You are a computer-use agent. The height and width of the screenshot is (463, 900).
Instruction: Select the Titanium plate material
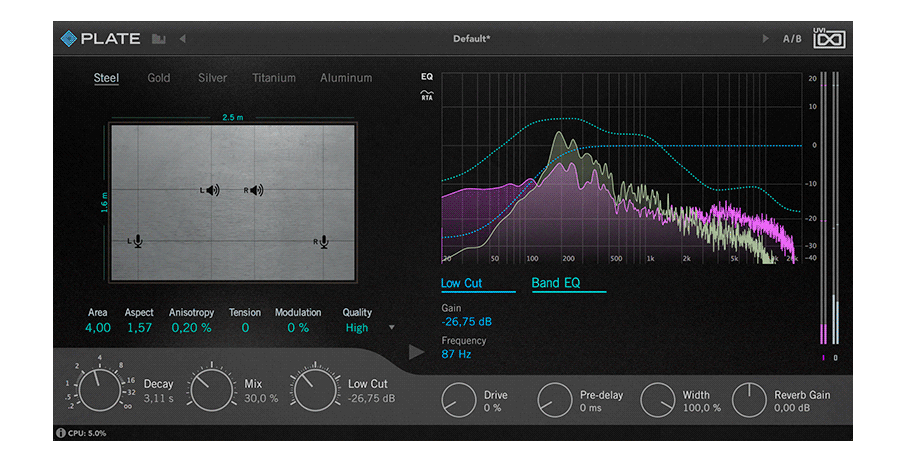click(x=274, y=78)
